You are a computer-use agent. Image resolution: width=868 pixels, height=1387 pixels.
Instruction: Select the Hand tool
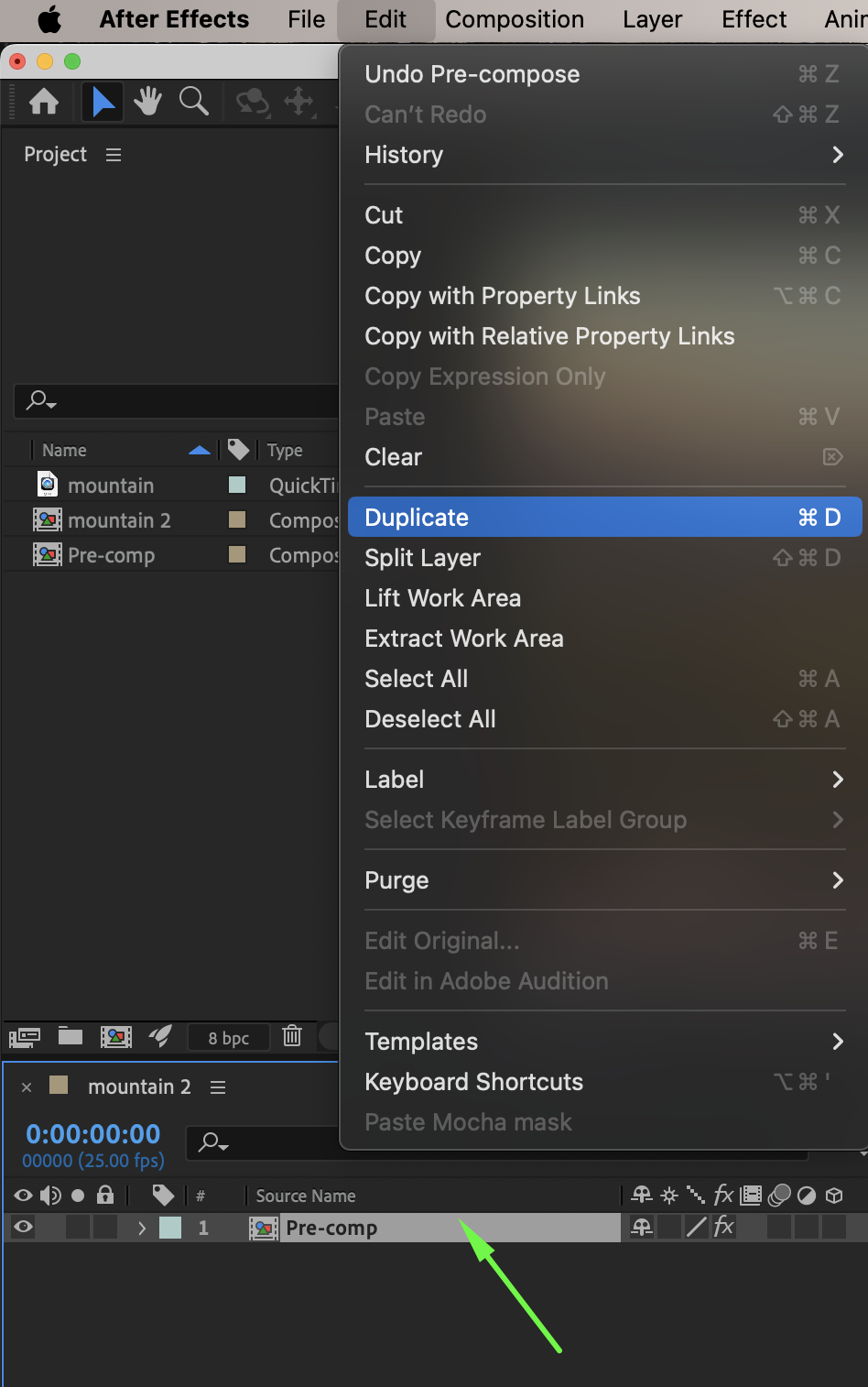pos(147,101)
